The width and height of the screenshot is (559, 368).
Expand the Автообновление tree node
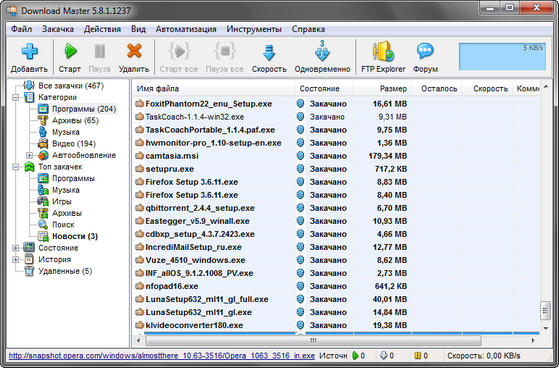click(x=30, y=155)
